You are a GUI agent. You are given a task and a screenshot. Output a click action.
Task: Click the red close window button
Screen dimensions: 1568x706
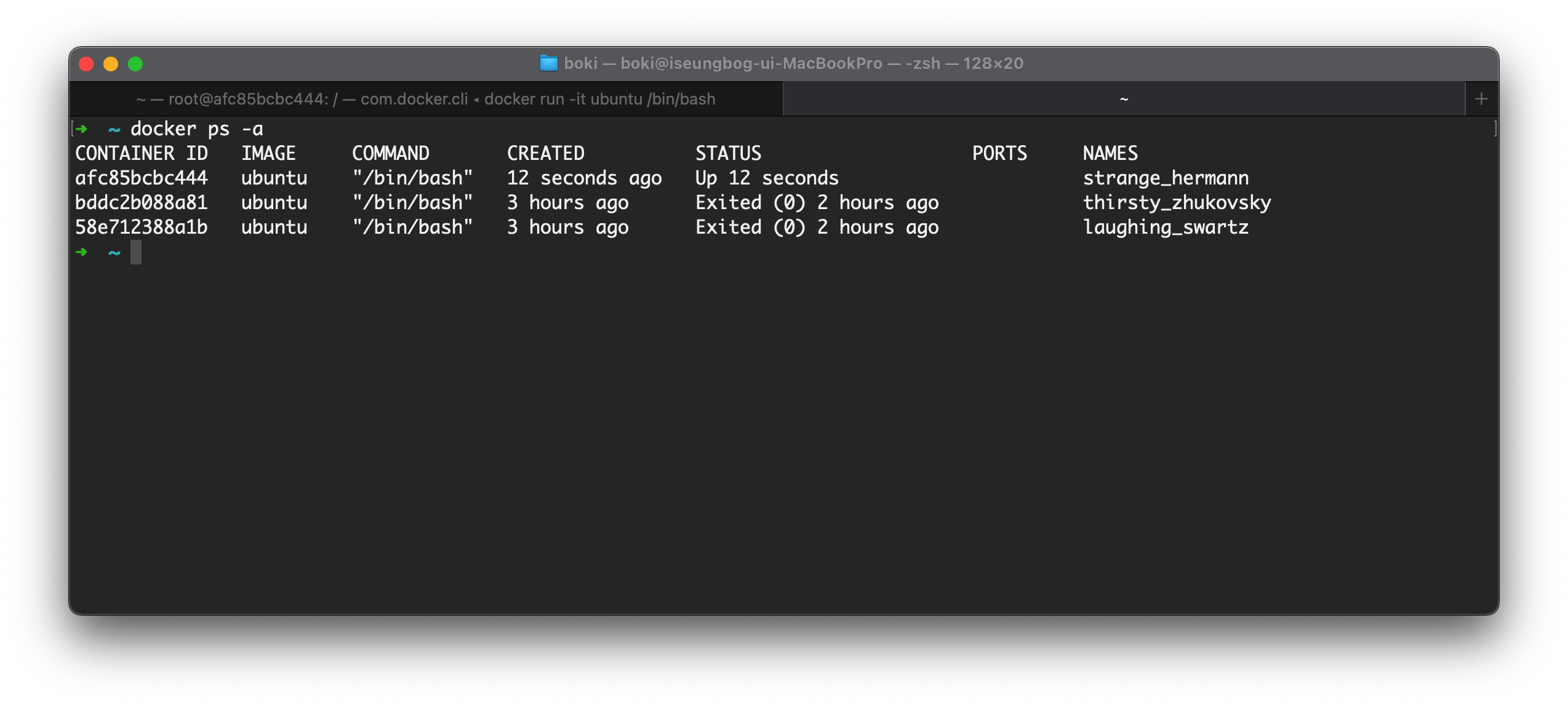pos(86,64)
